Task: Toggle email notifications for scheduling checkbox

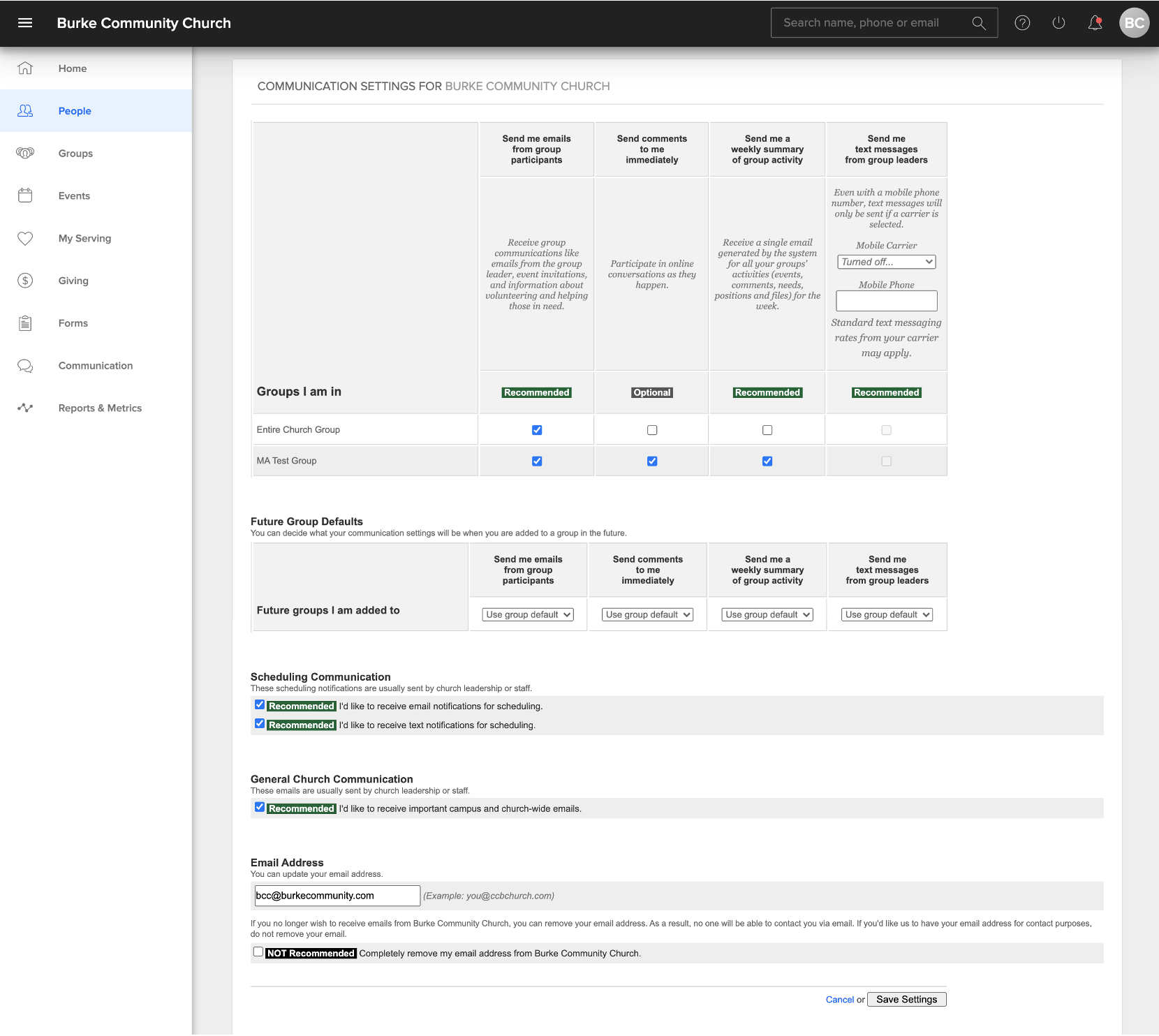Action: pos(260,705)
